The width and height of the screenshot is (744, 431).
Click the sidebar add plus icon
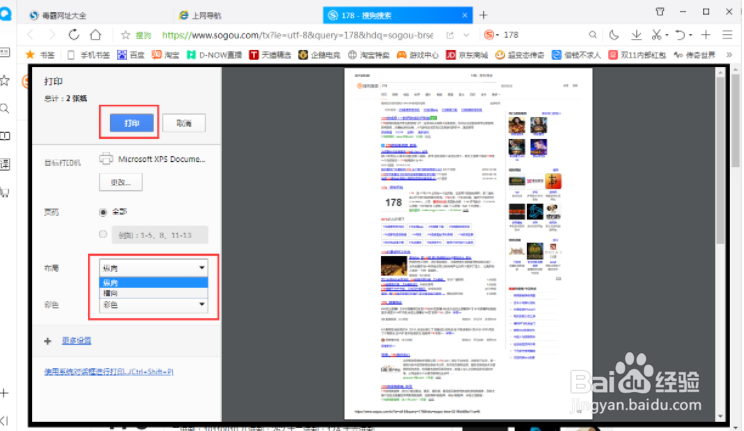click(4, 393)
